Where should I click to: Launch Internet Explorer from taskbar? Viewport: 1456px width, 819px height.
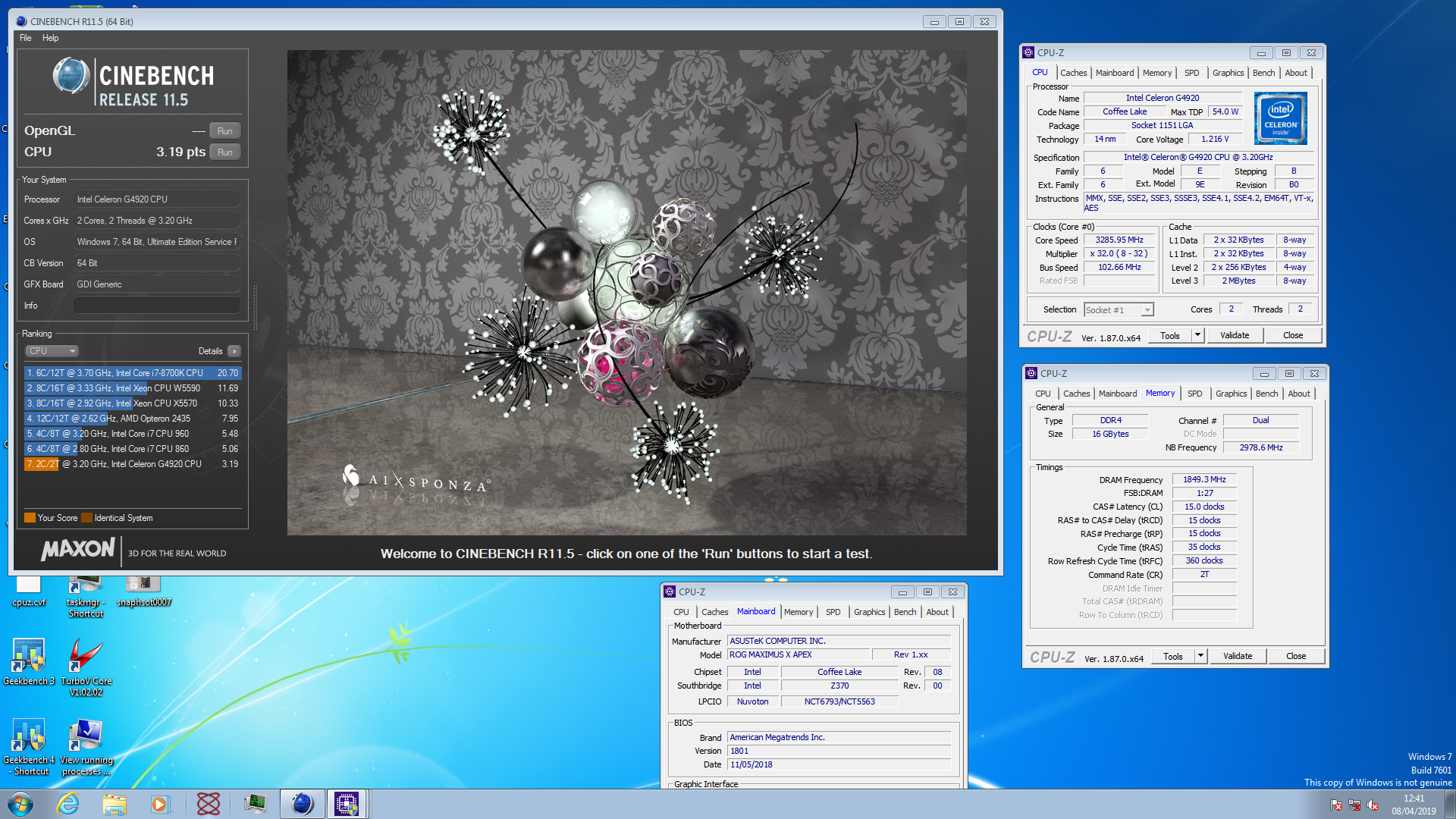(68, 804)
